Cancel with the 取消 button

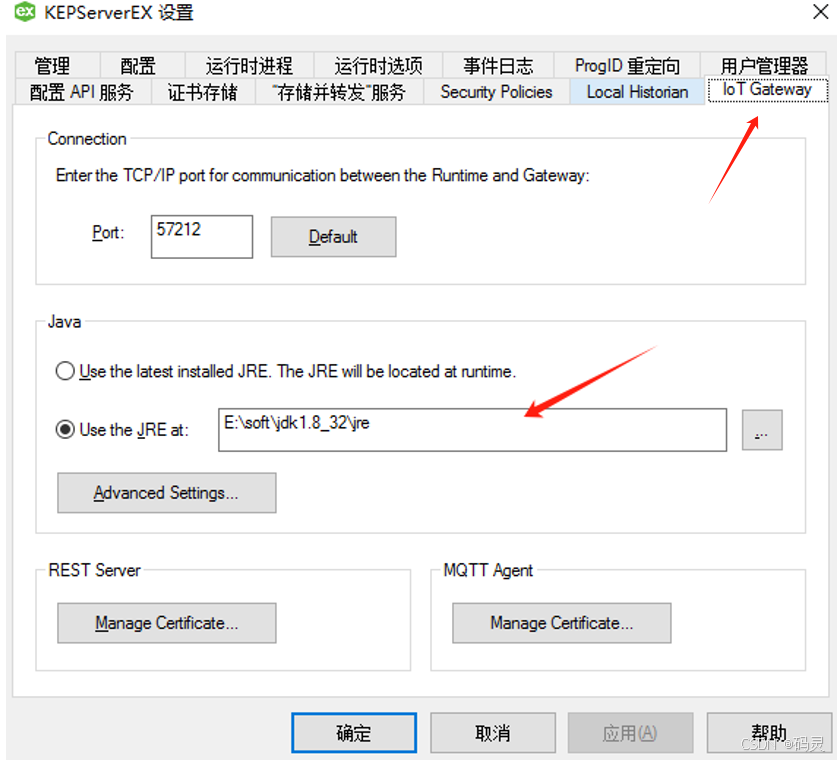pyautogui.click(x=493, y=733)
